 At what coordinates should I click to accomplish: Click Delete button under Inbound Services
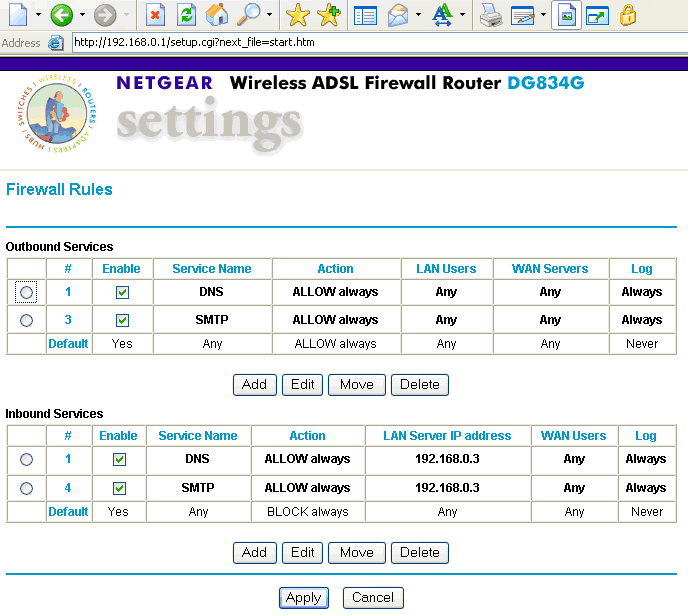[x=420, y=553]
